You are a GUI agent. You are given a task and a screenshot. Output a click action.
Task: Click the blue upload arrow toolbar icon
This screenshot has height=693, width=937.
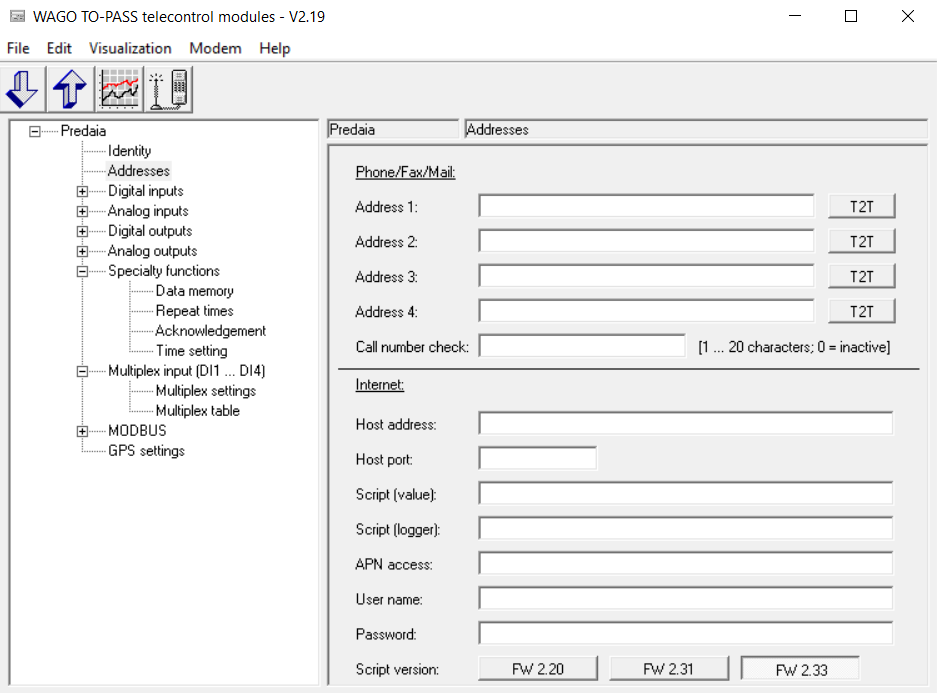click(71, 89)
